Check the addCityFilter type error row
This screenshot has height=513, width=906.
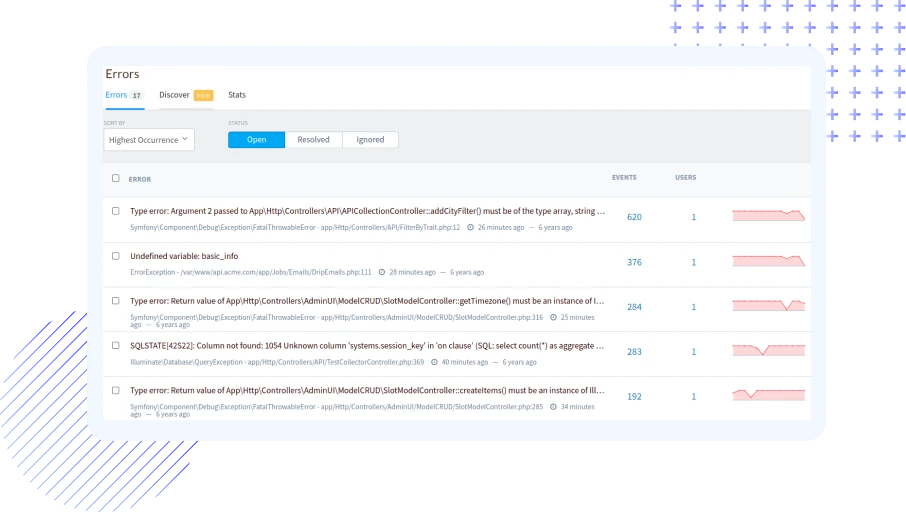(x=116, y=211)
